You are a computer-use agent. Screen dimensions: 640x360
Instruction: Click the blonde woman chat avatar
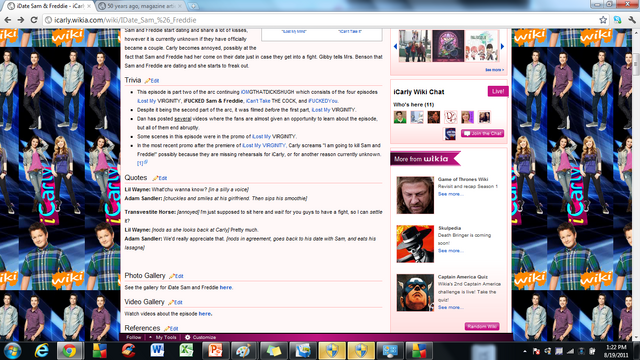tap(467, 117)
